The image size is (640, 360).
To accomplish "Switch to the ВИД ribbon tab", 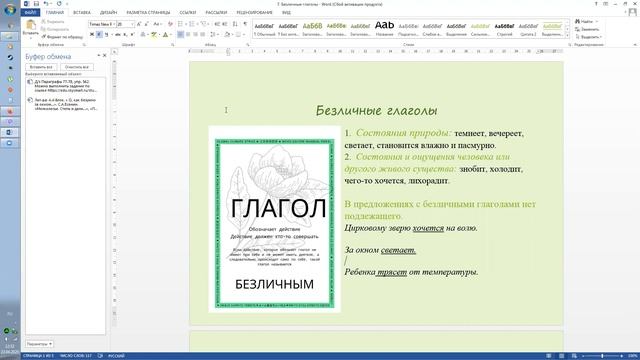I will click(x=286, y=13).
